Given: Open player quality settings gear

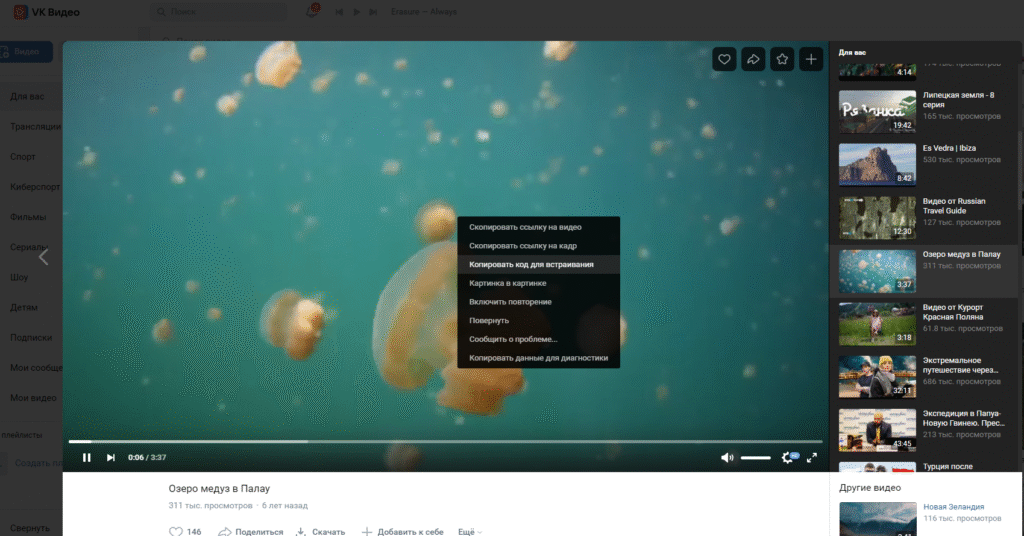Looking at the screenshot, I should click(788, 457).
